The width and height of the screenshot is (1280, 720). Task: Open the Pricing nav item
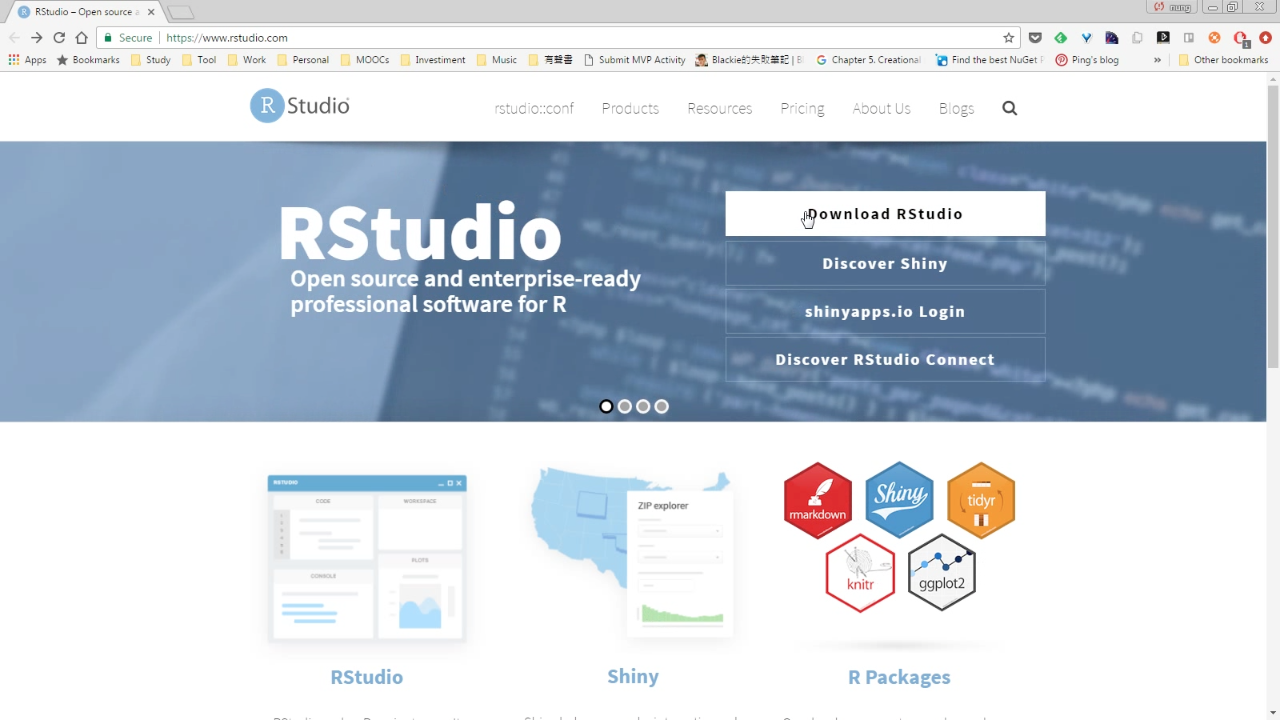click(802, 108)
